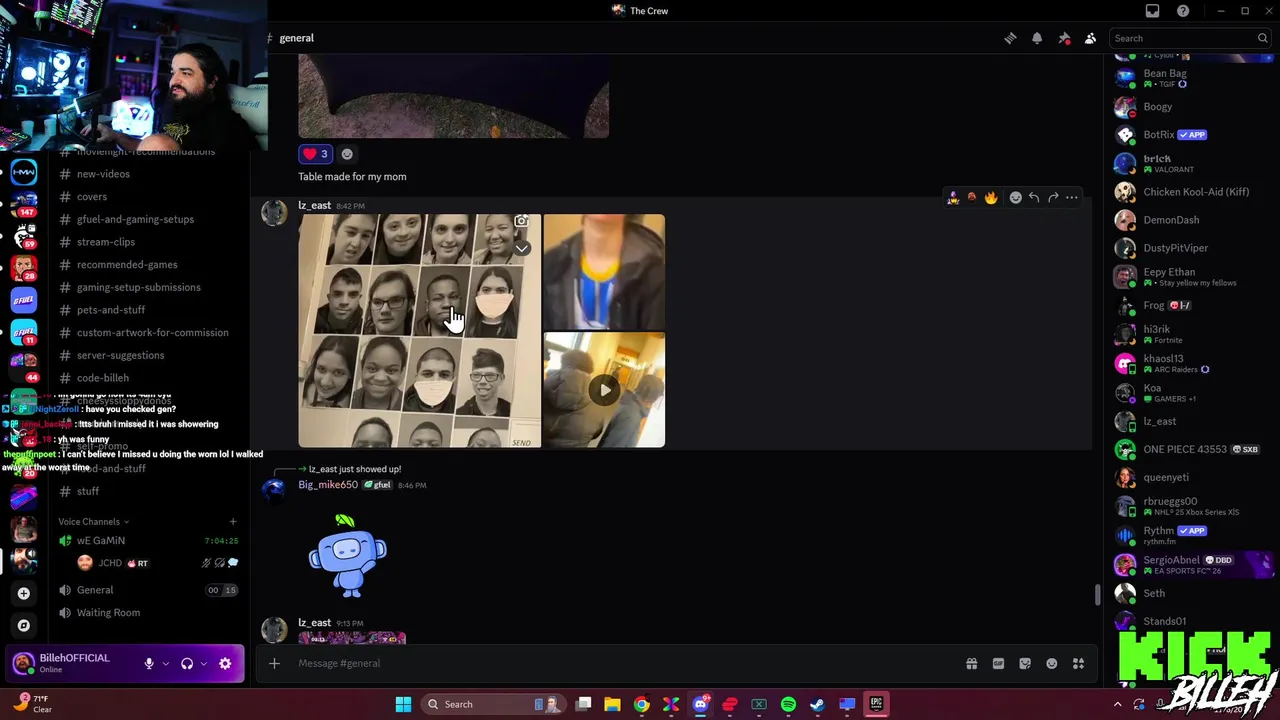
Task: Open the grid of faces image
Action: pyautogui.click(x=419, y=331)
